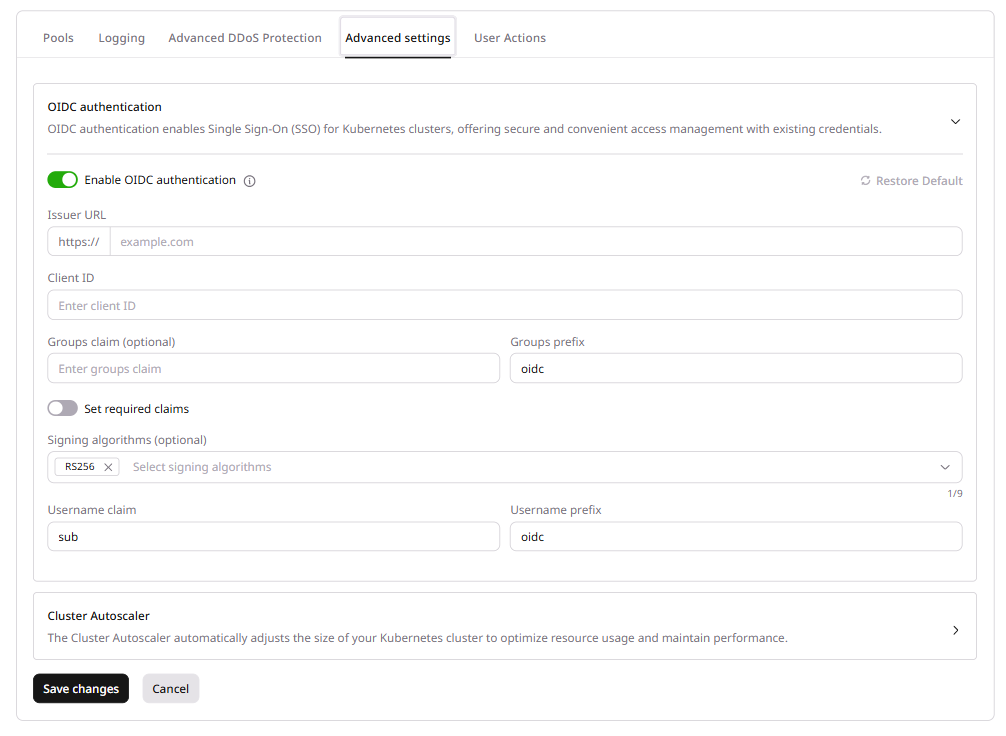Click the Cancel button

(x=171, y=689)
